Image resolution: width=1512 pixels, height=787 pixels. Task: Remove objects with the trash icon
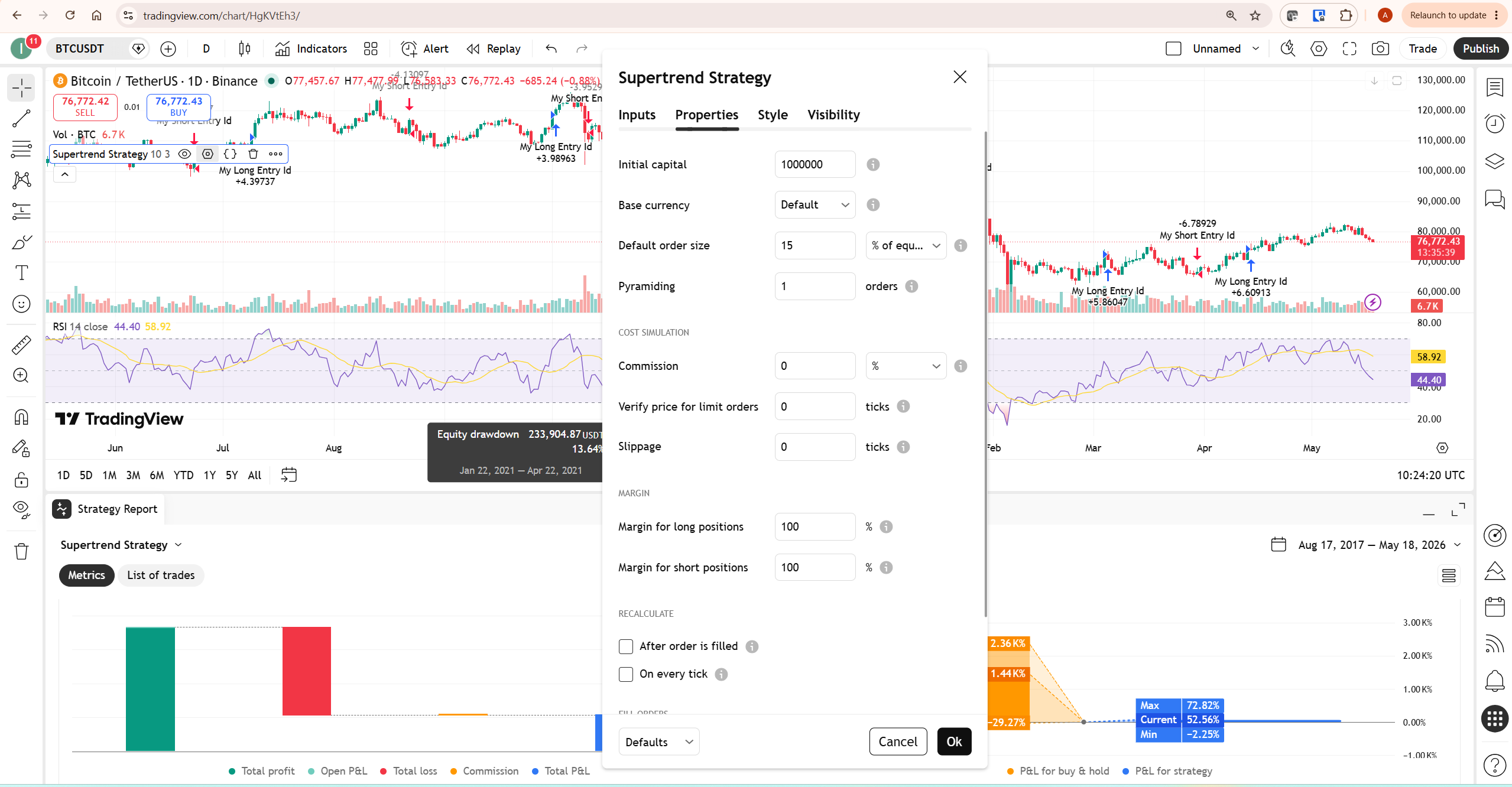click(22, 552)
